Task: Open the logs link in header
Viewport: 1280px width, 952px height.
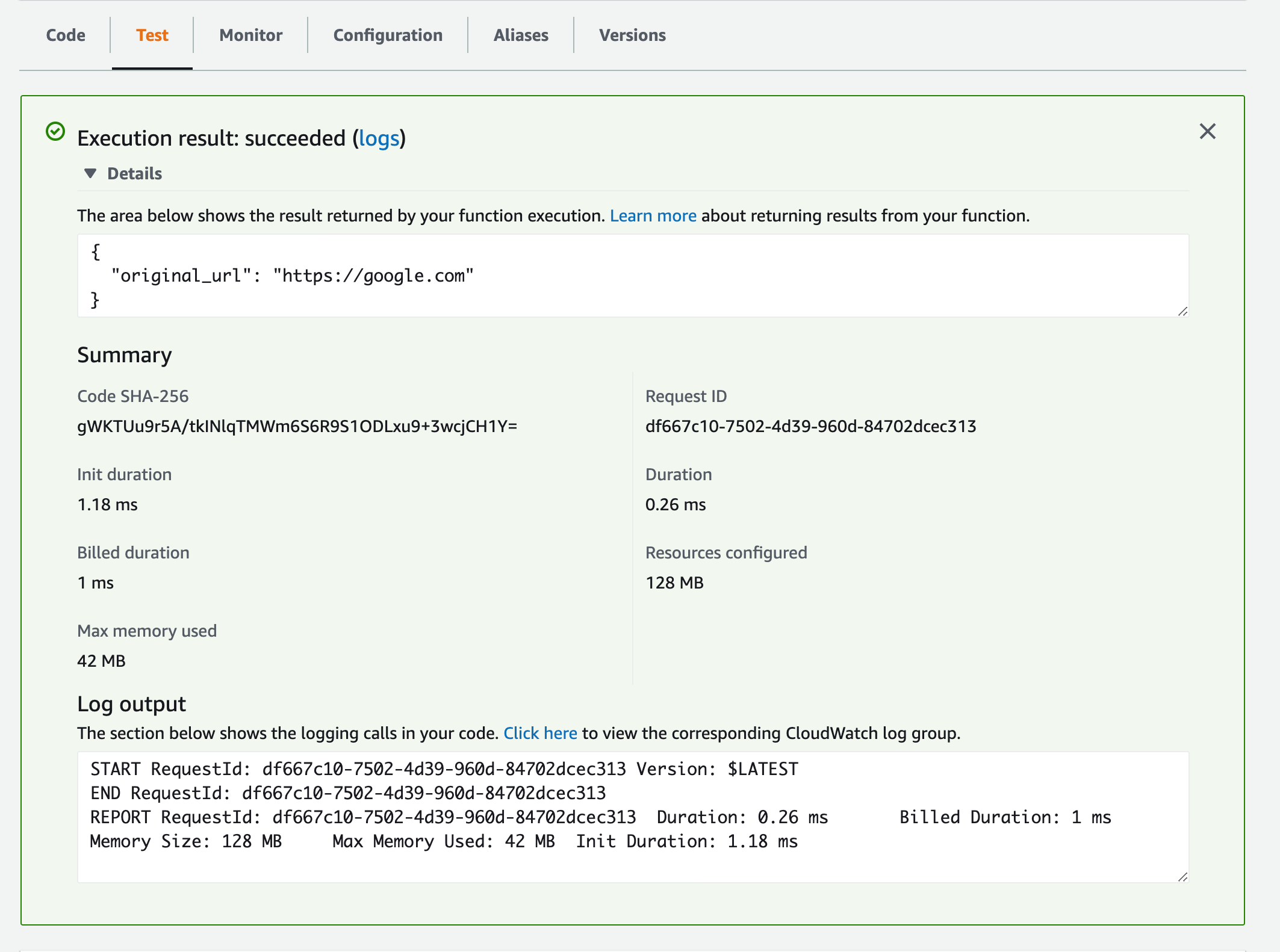Action: (x=379, y=138)
